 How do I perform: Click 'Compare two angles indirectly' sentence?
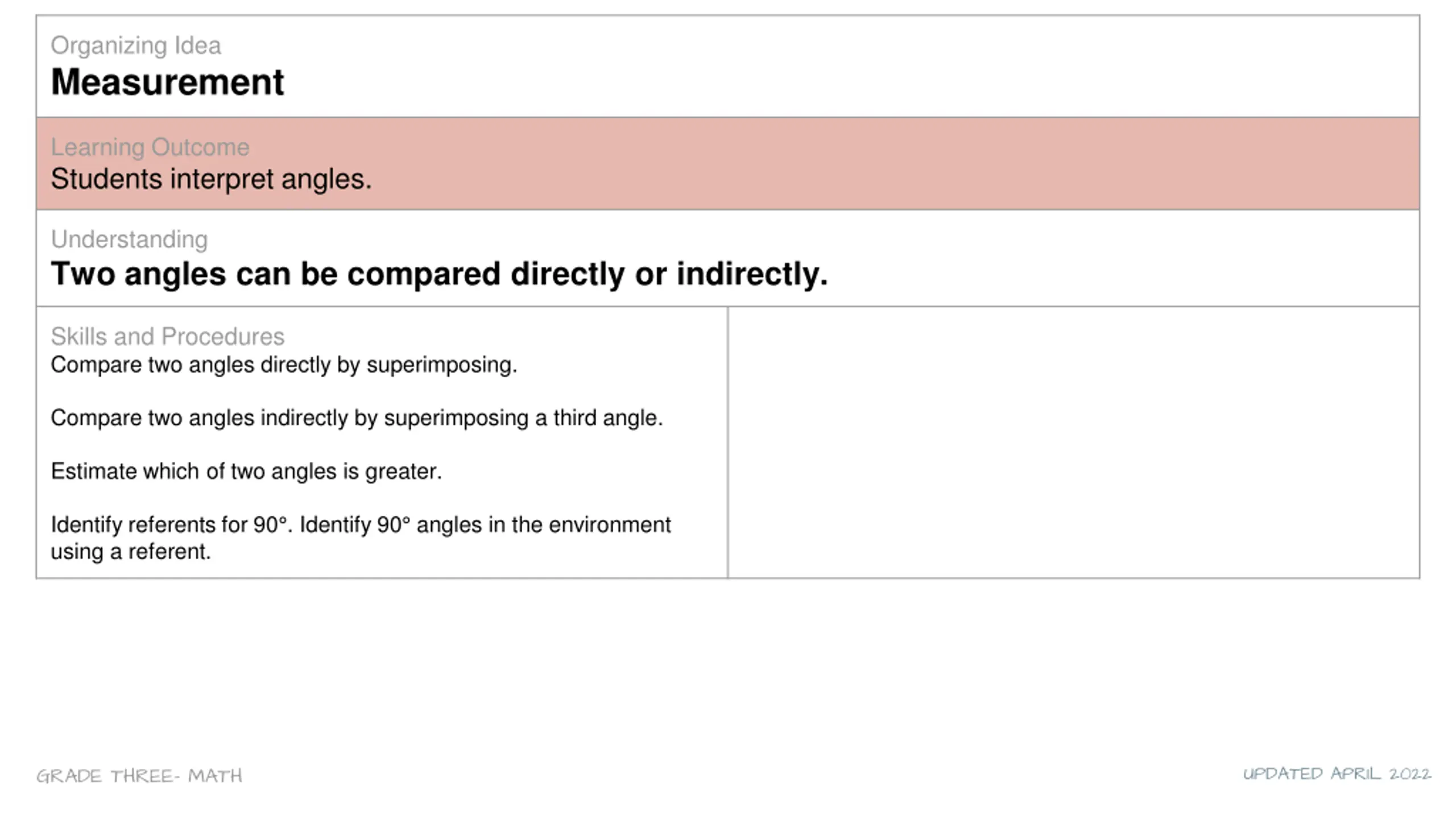(357, 418)
